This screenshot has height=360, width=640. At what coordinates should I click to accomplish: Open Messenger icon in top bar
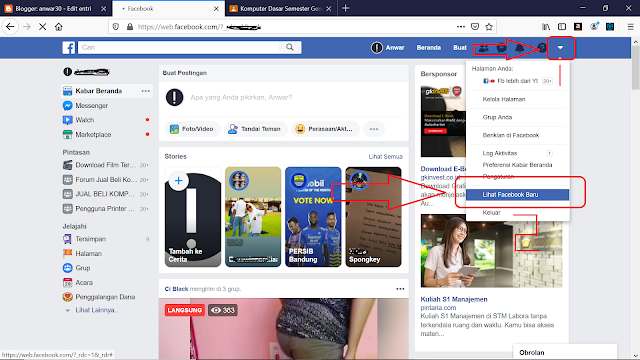click(x=501, y=48)
